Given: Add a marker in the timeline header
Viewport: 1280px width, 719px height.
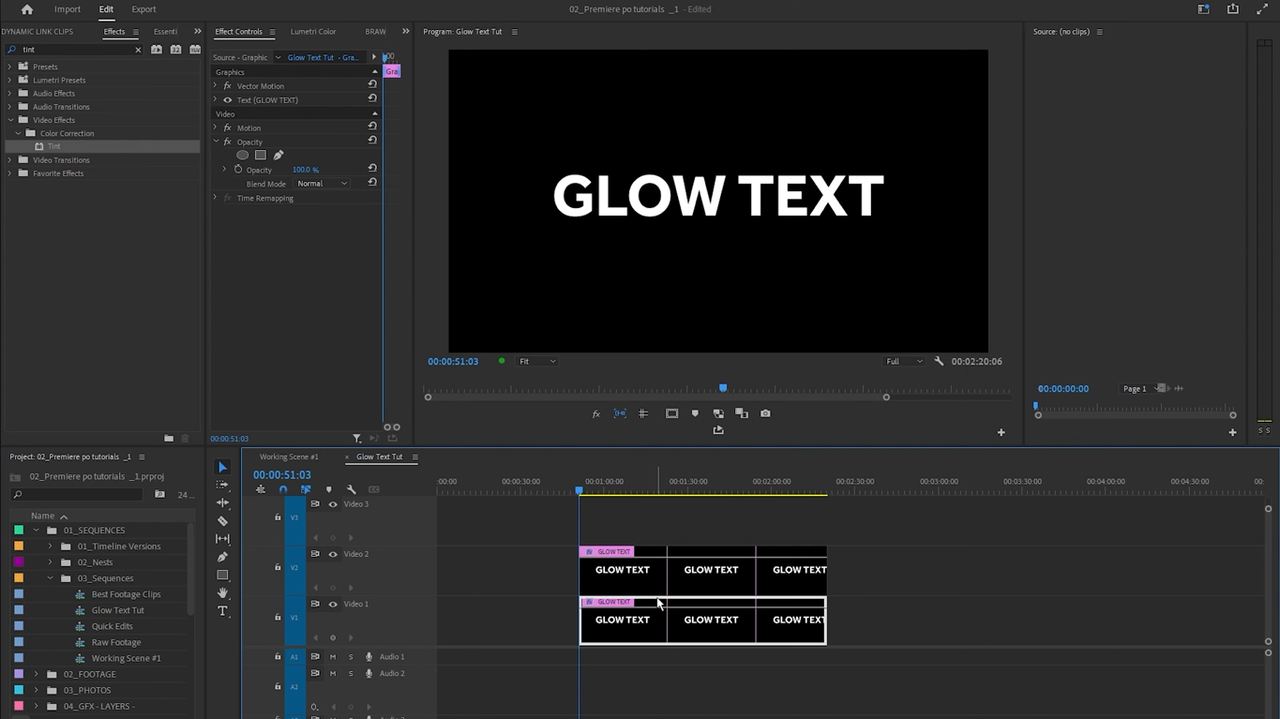Looking at the screenshot, I should pos(329,489).
